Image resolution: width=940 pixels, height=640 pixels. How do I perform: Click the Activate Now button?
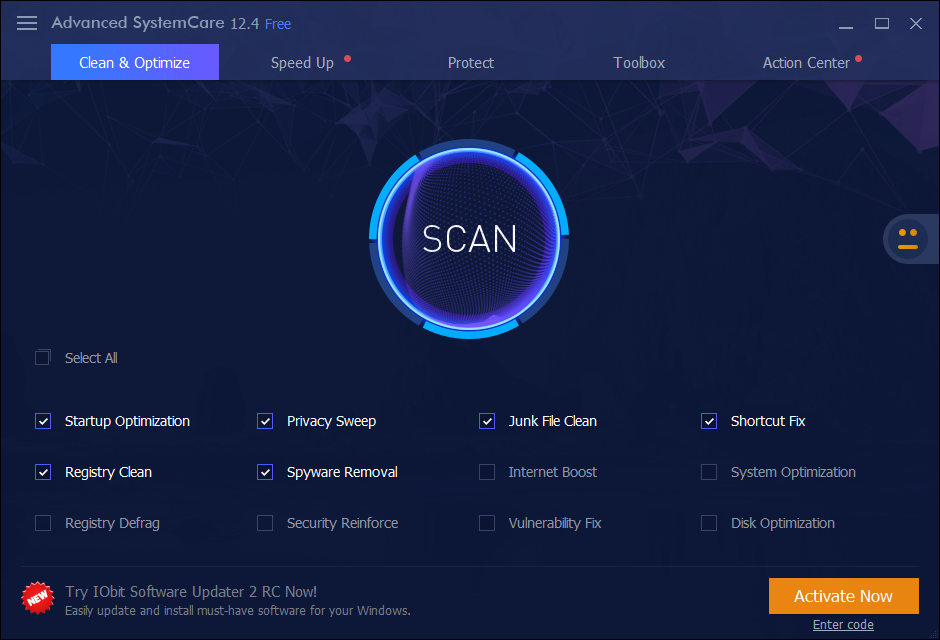click(843, 596)
